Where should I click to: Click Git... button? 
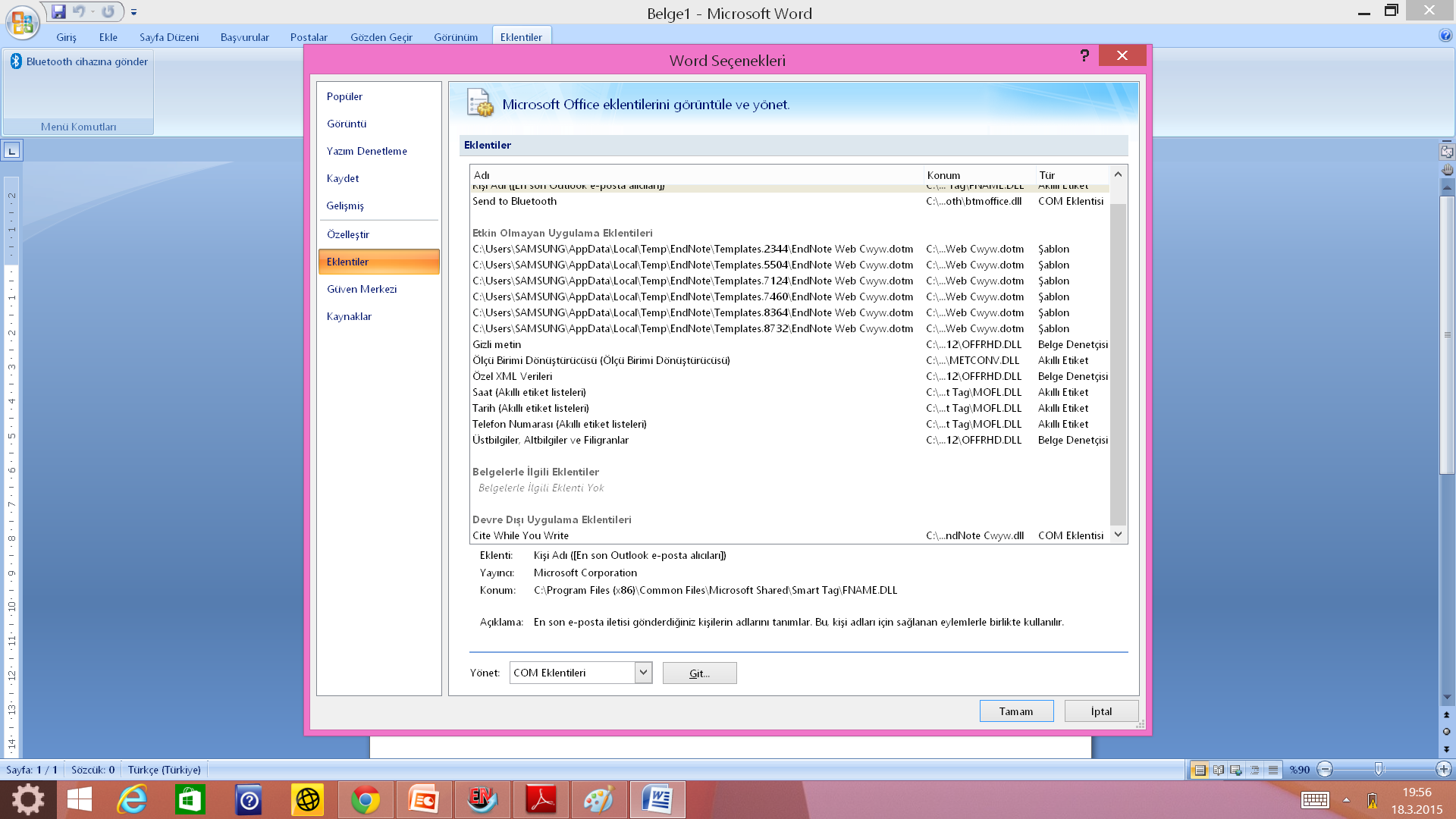point(699,673)
